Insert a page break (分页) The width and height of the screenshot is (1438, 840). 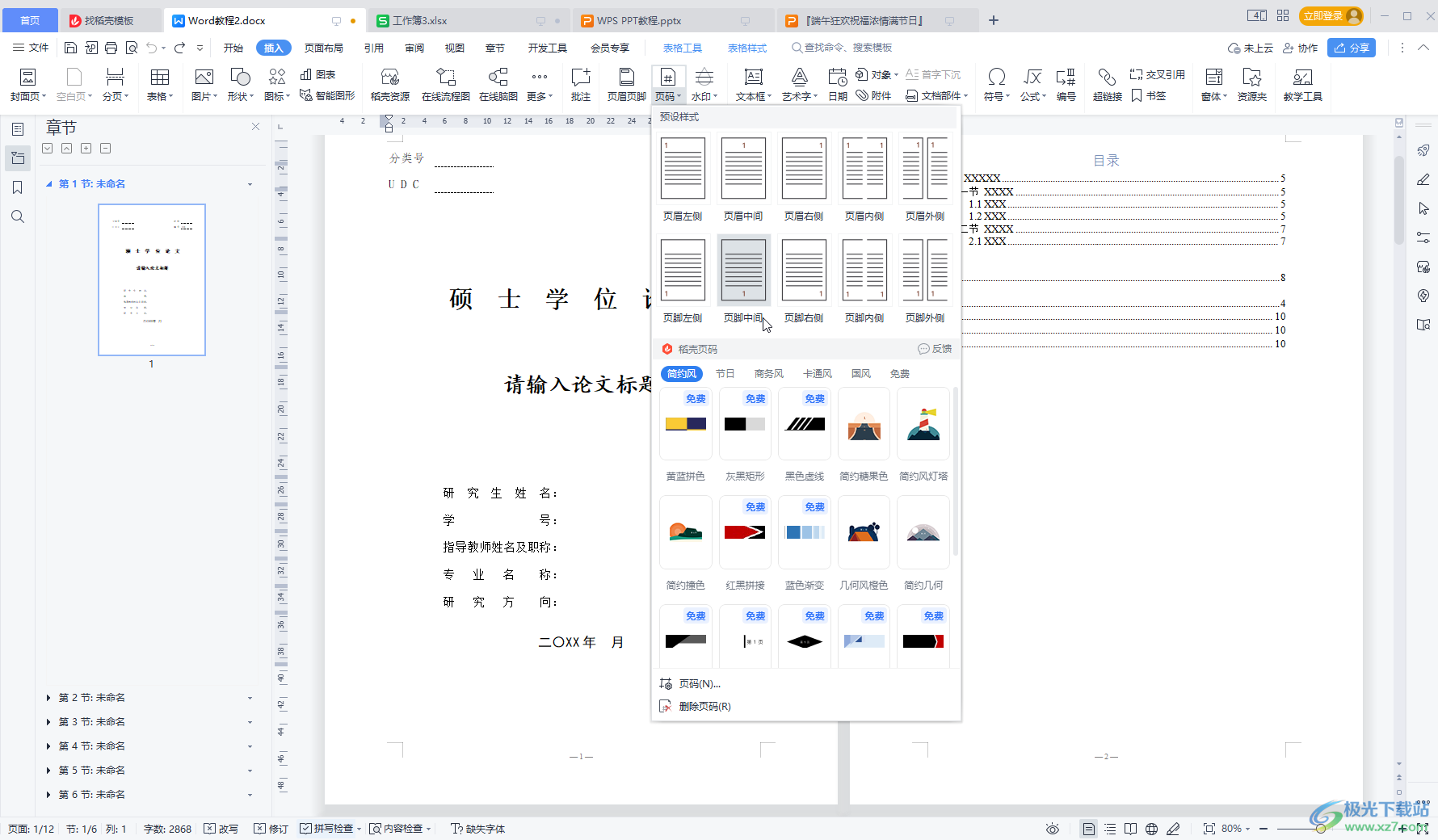[116, 85]
